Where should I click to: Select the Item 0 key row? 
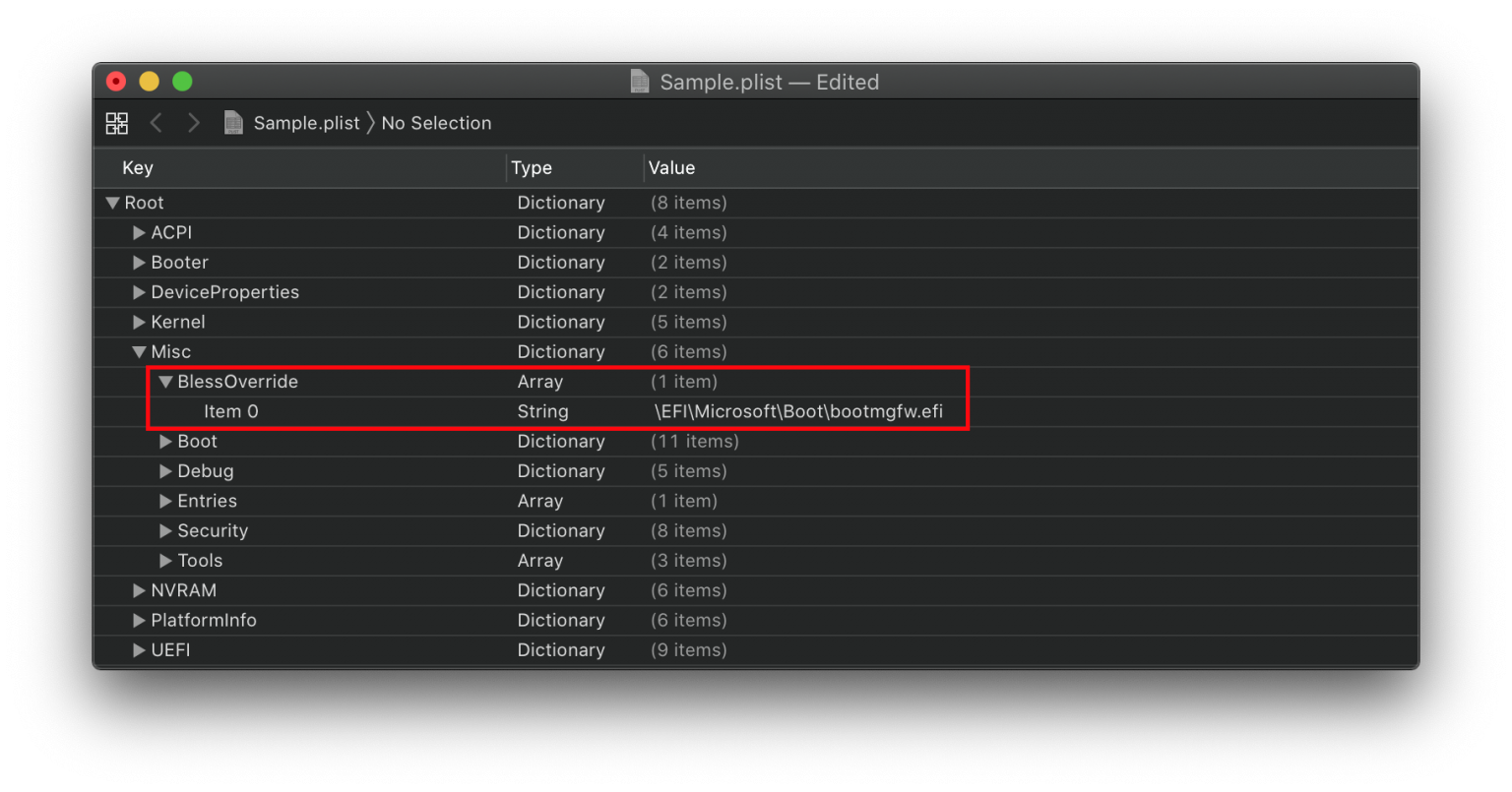(231, 411)
